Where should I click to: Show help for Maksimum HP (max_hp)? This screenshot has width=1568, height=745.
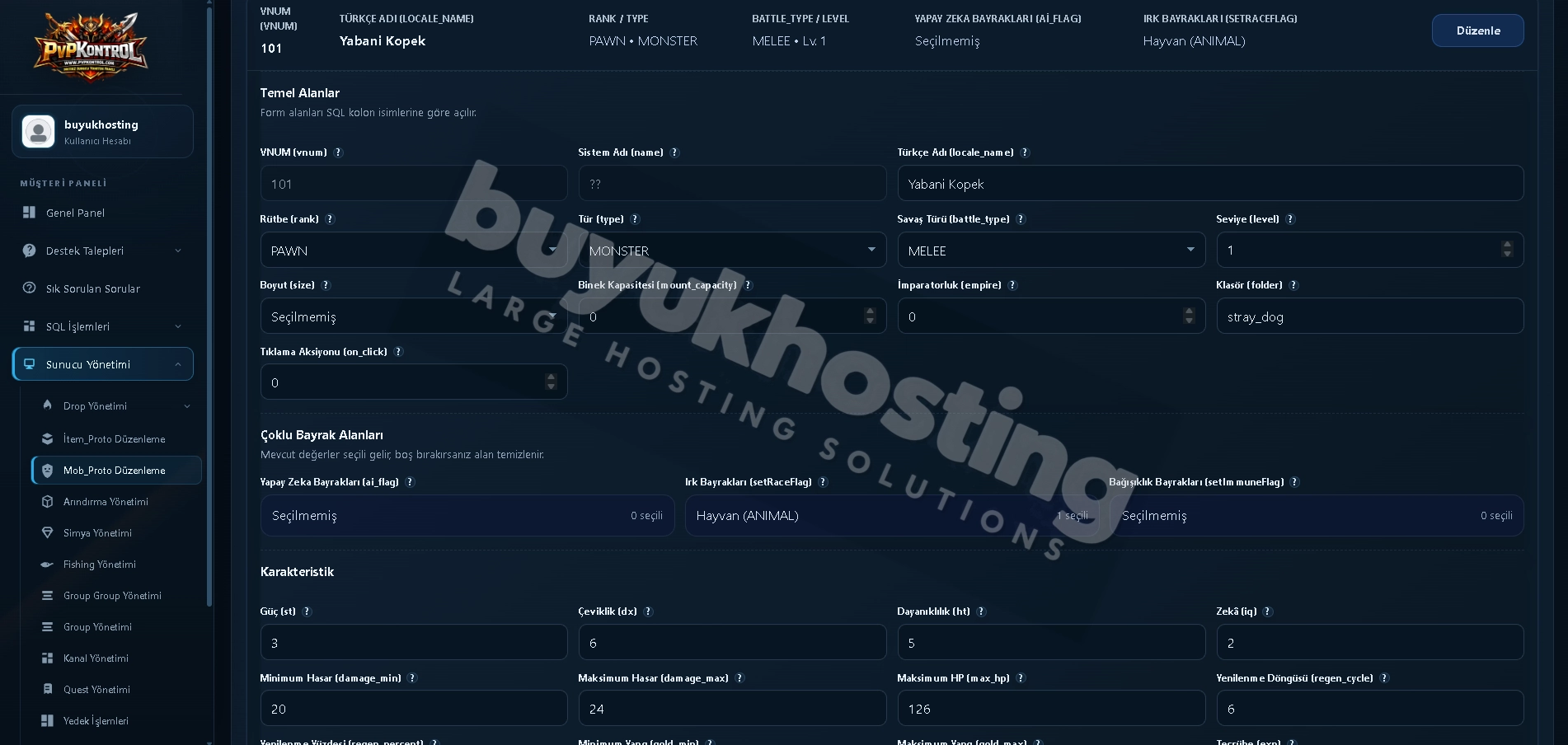click(x=1021, y=678)
